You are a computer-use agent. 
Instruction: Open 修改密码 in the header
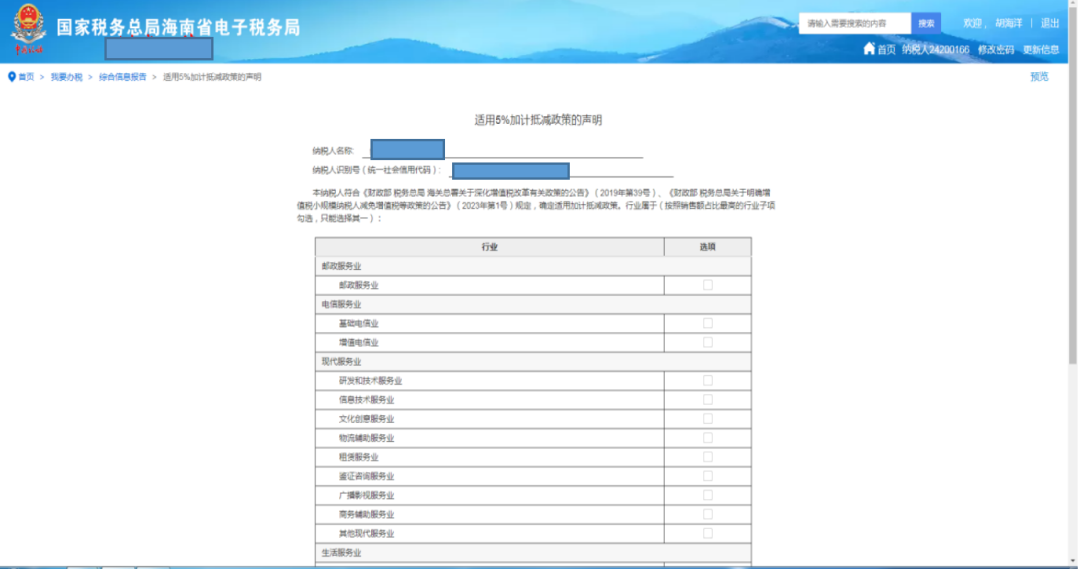[x=995, y=50]
